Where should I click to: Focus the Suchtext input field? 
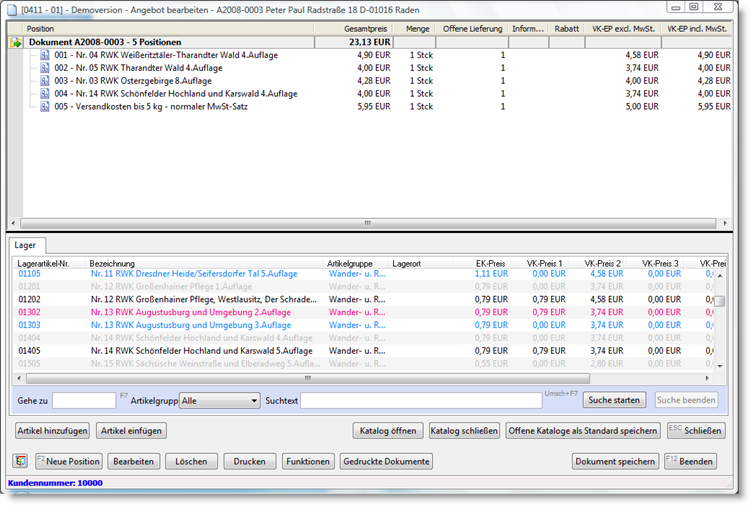(420, 400)
